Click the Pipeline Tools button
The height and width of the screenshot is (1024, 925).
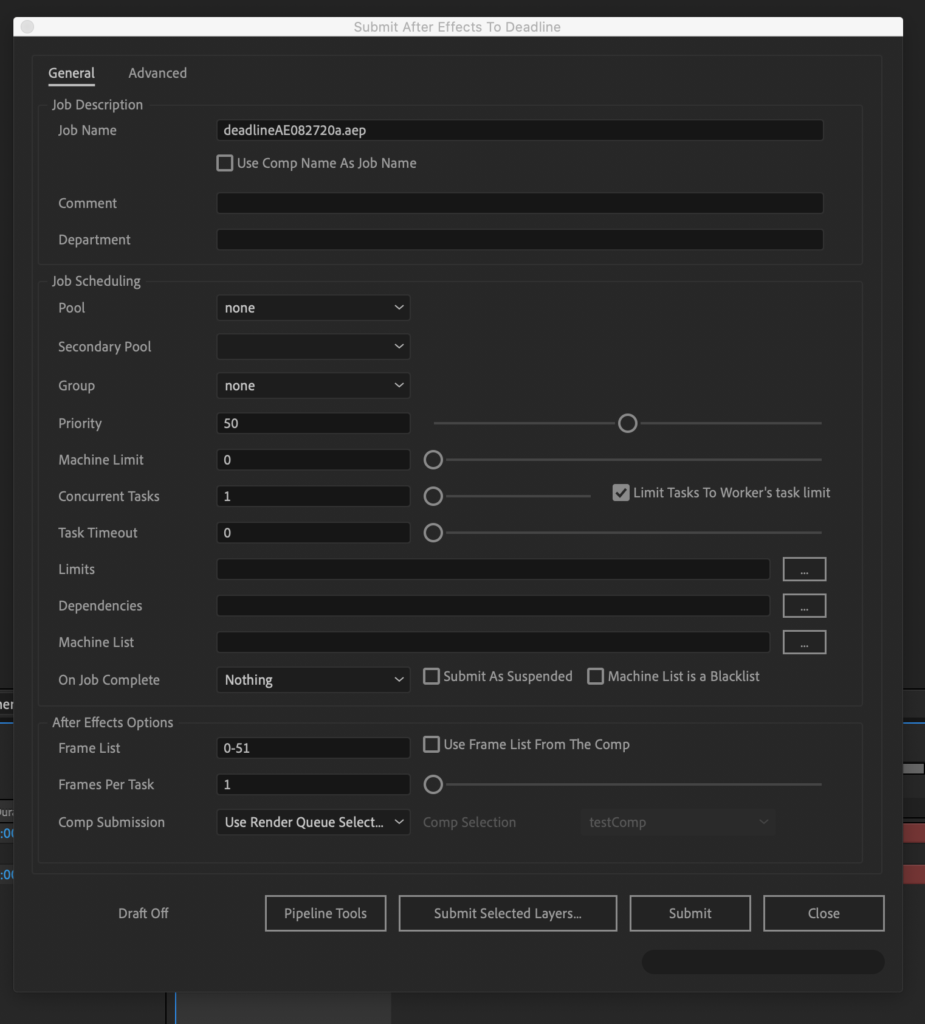click(325, 913)
